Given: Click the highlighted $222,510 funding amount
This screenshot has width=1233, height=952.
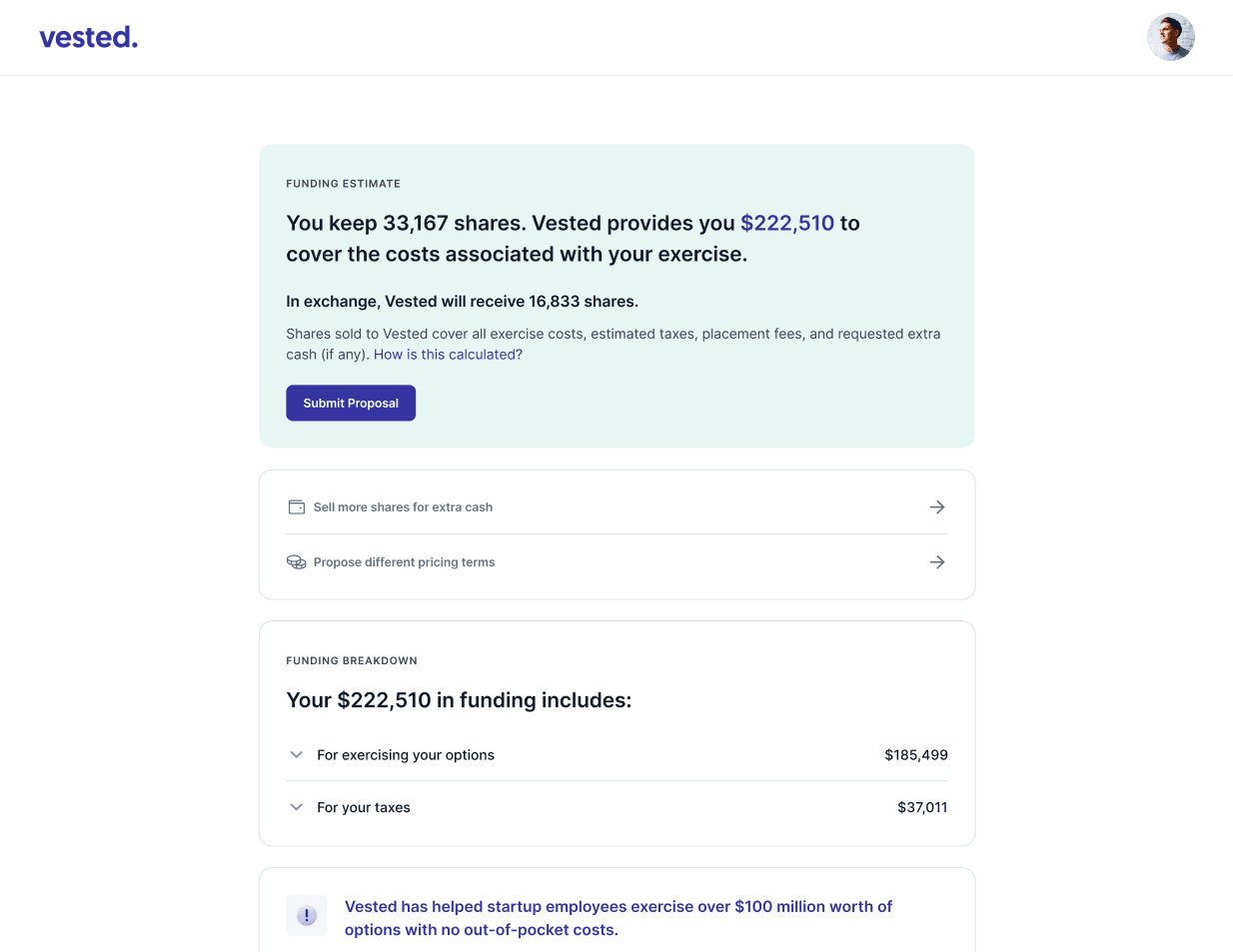Looking at the screenshot, I should coord(786,222).
